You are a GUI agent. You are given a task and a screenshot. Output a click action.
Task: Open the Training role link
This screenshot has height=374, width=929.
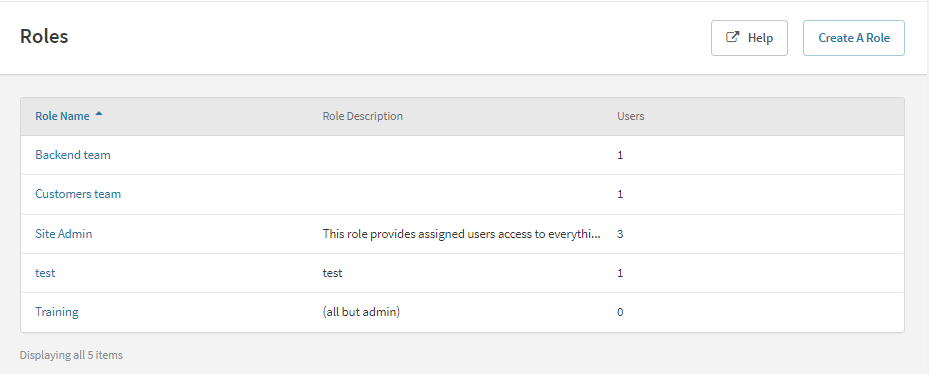tap(57, 312)
